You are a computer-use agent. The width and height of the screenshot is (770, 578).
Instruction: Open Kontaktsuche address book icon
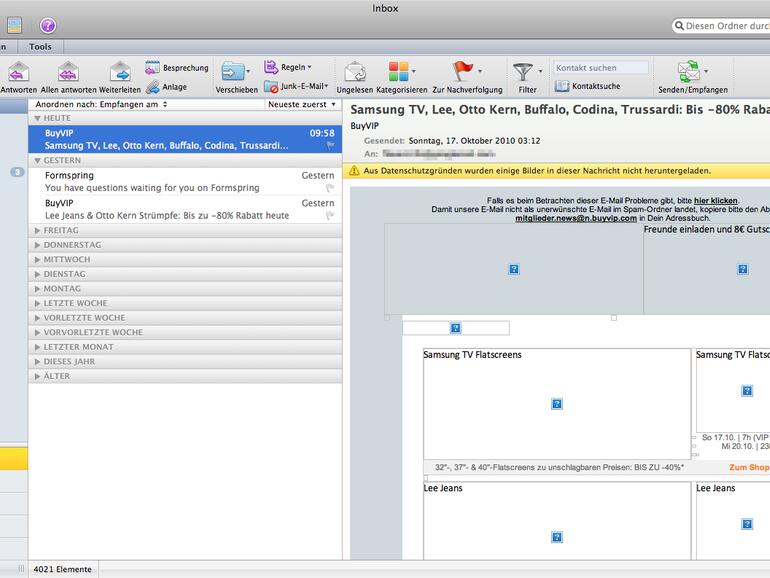[x=561, y=86]
